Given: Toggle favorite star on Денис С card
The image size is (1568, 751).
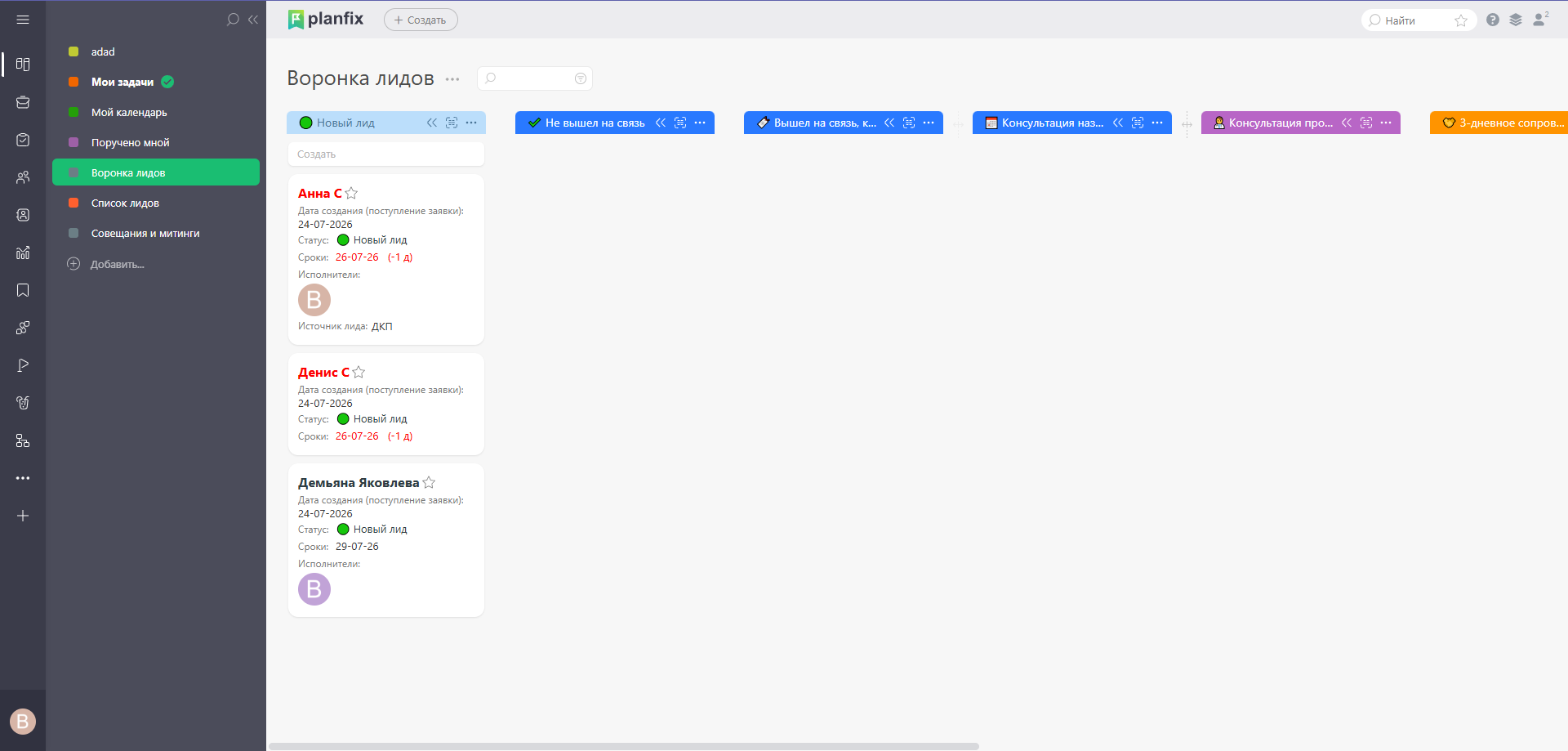Looking at the screenshot, I should coord(359,372).
